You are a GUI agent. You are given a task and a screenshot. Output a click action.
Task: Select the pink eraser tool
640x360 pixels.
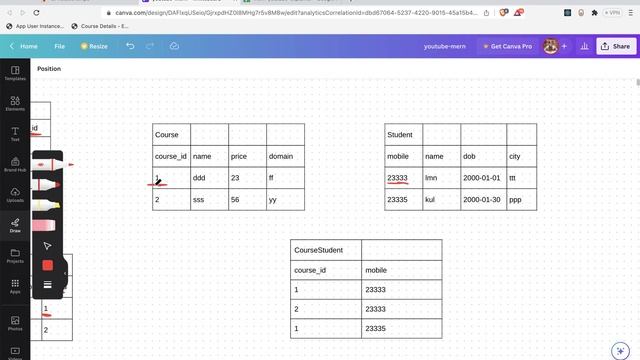(x=44, y=225)
